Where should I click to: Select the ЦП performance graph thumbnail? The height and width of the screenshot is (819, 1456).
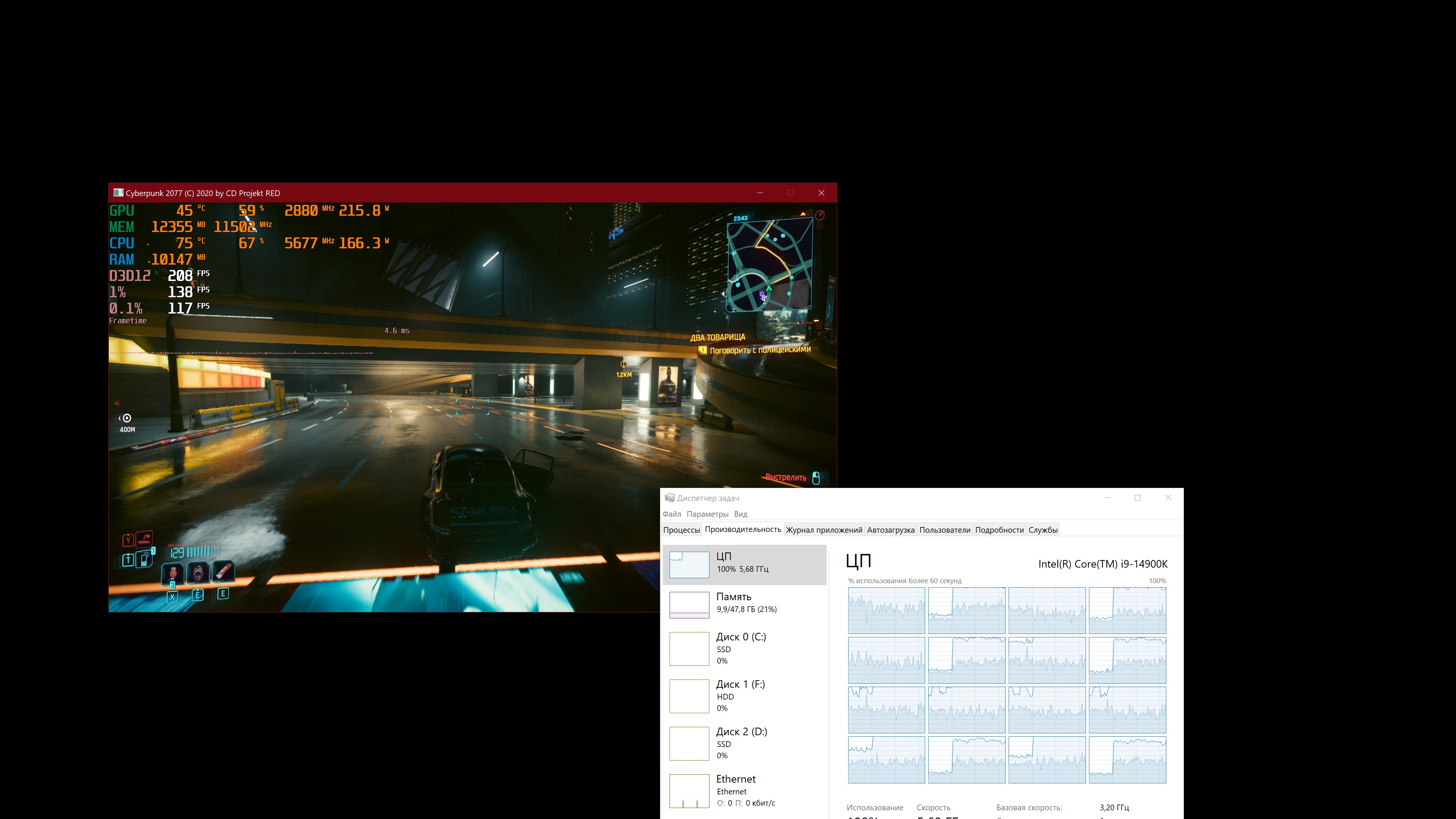[689, 564]
